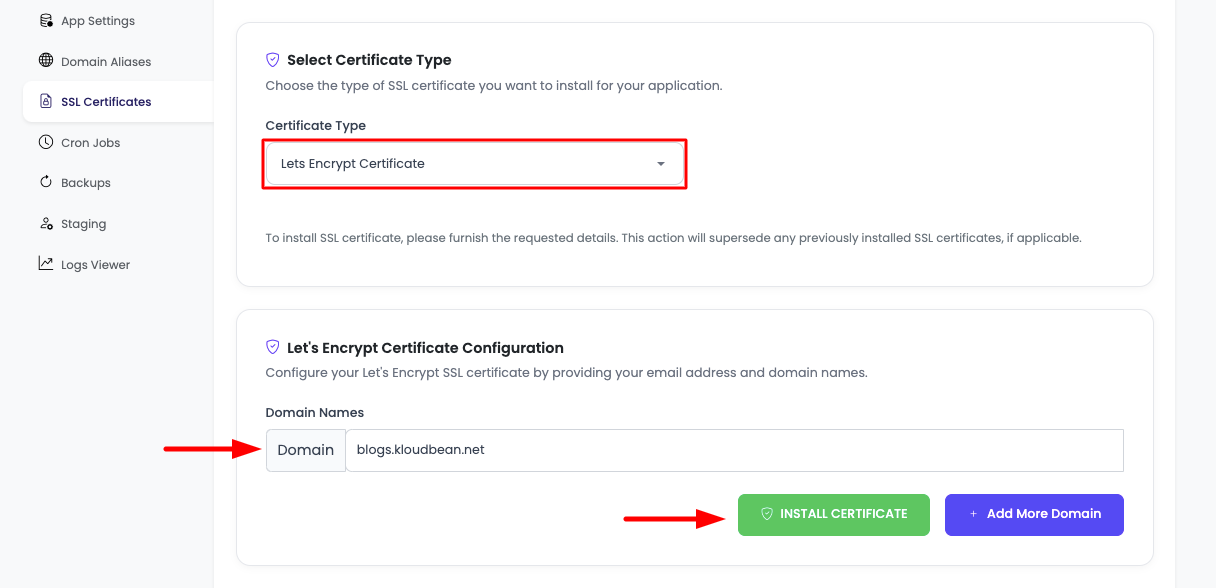
Task: Switch to the SSL Certificates section
Action: tap(104, 101)
